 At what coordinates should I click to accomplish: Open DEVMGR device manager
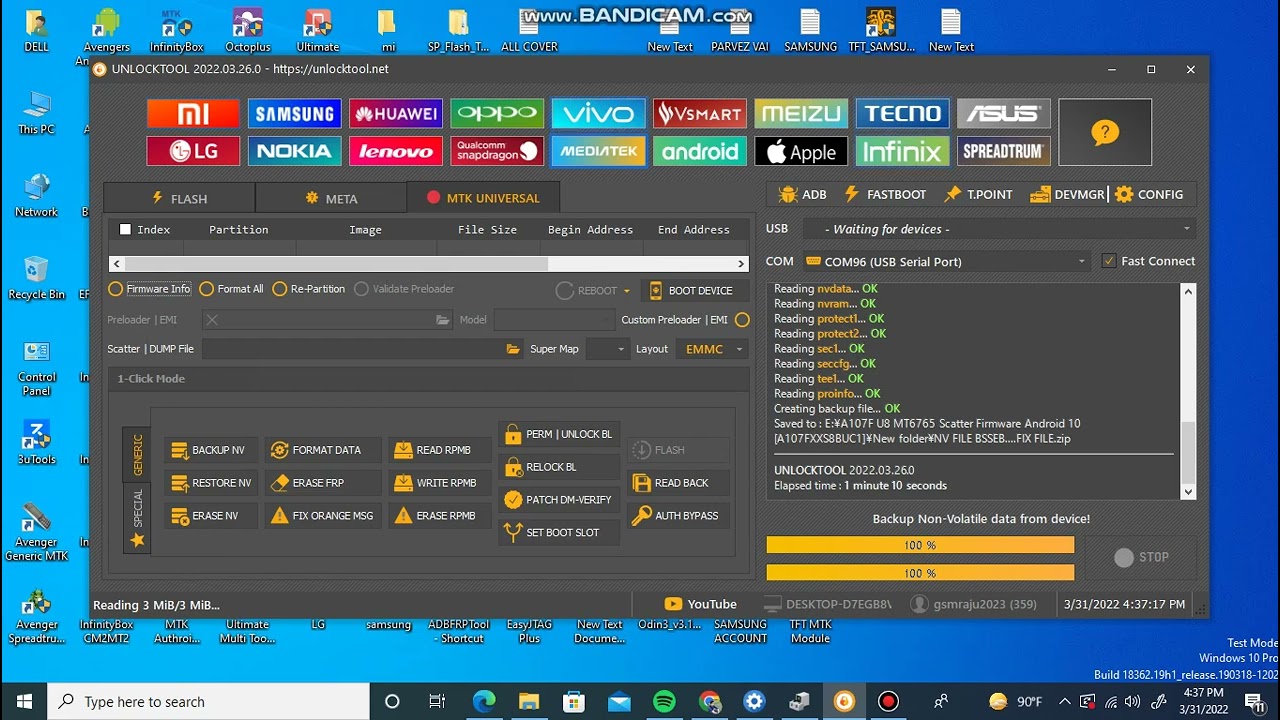(1066, 194)
